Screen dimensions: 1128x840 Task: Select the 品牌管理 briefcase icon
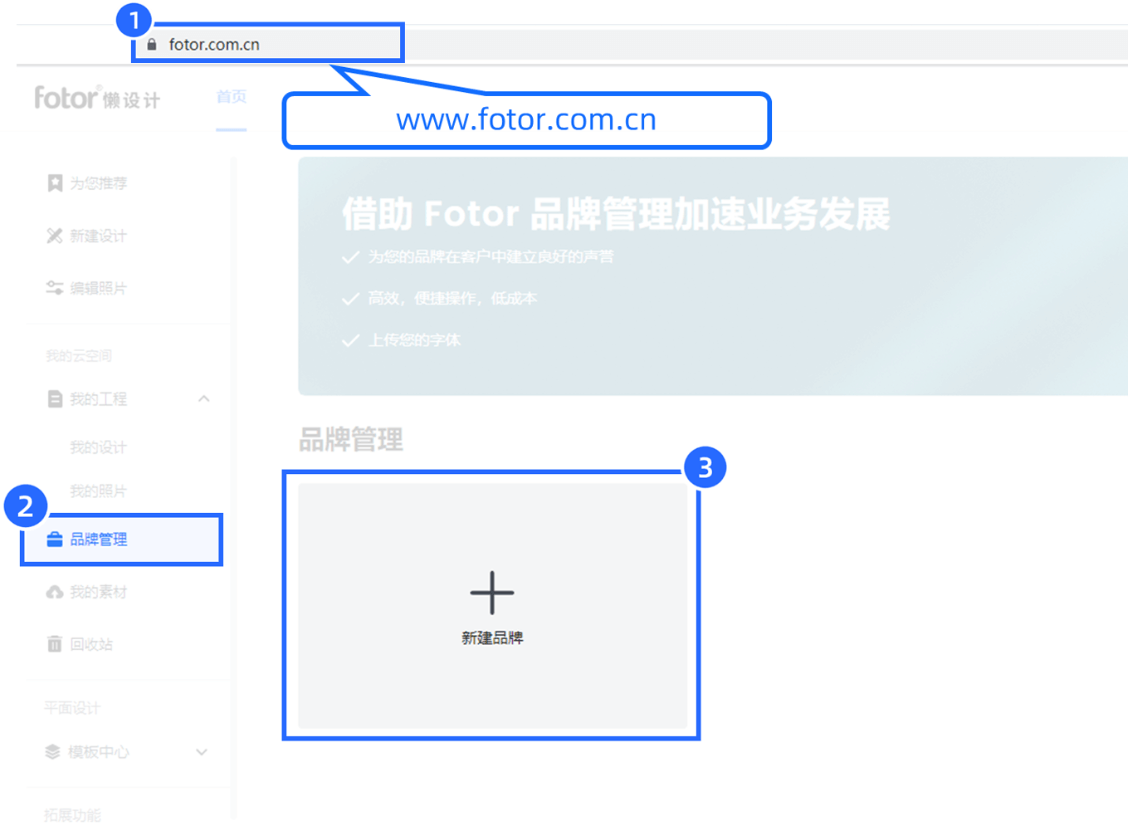tap(55, 539)
